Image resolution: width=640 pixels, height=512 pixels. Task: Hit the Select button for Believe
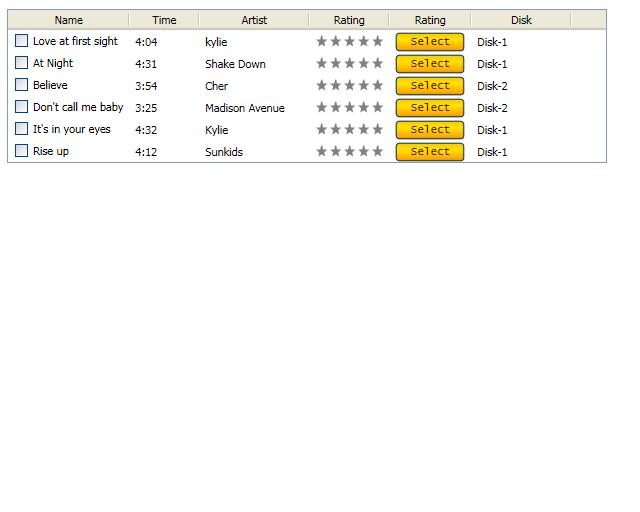[x=430, y=86]
